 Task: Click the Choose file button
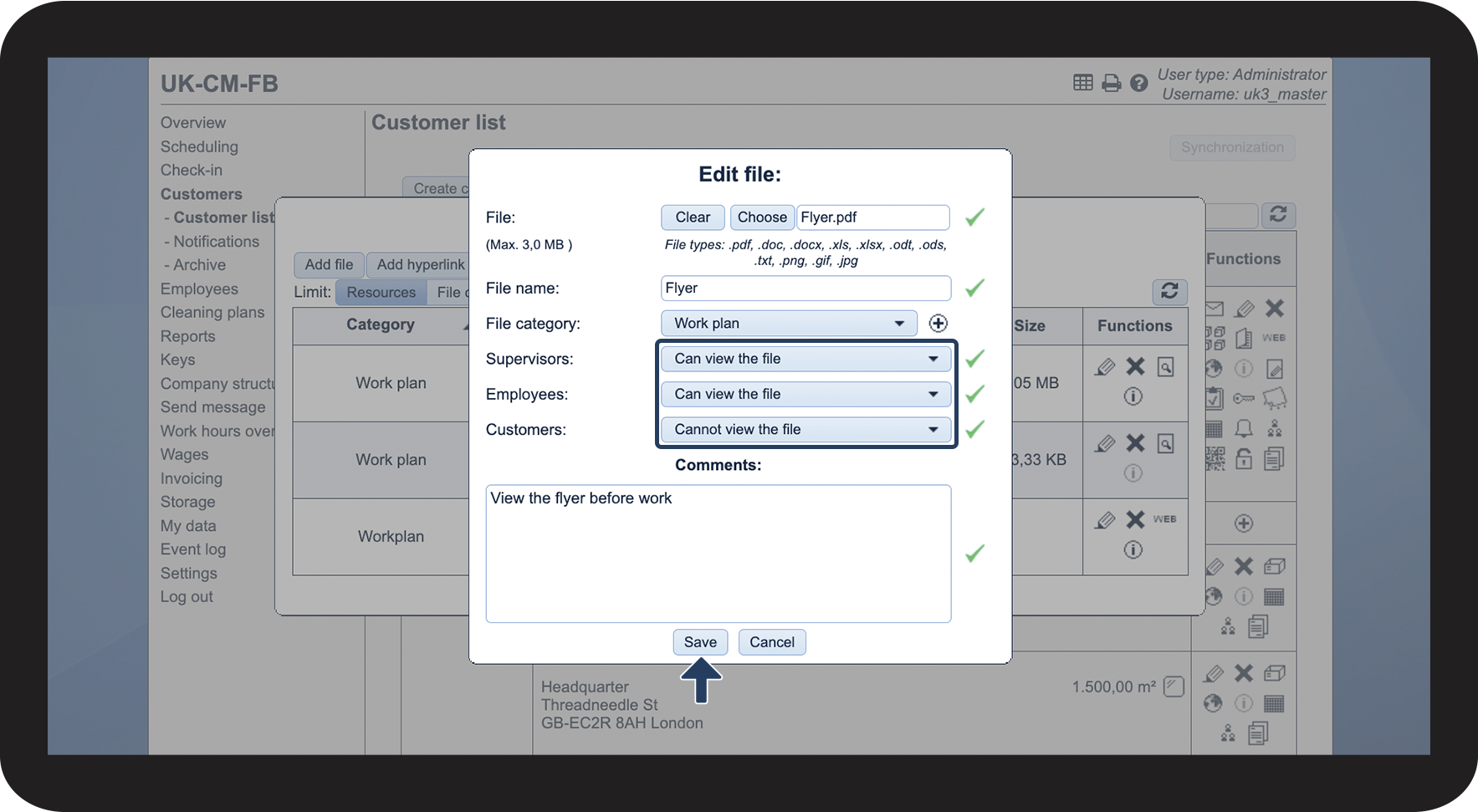tap(762, 217)
